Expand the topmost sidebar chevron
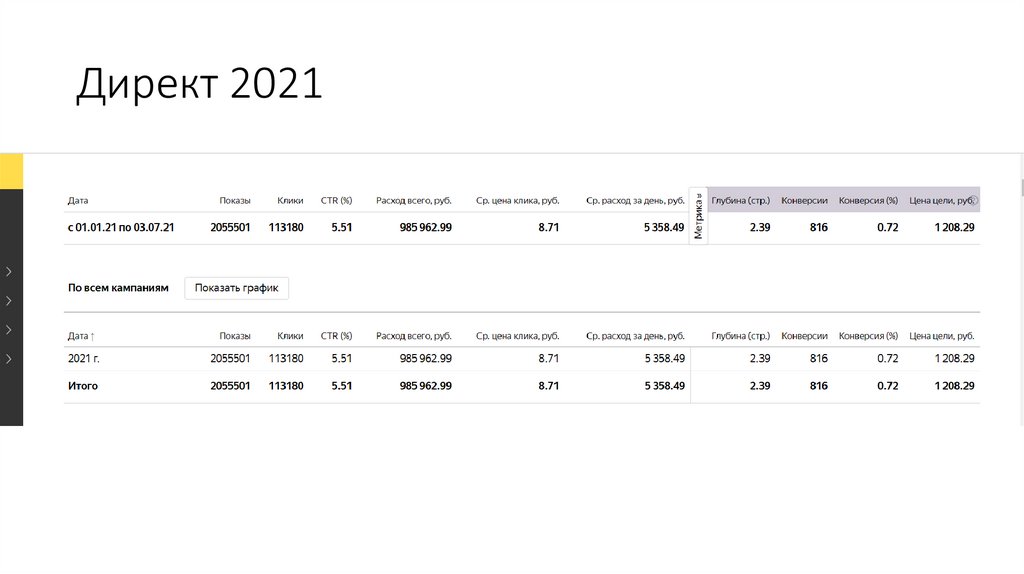The width and height of the screenshot is (1024, 574). click(8, 272)
